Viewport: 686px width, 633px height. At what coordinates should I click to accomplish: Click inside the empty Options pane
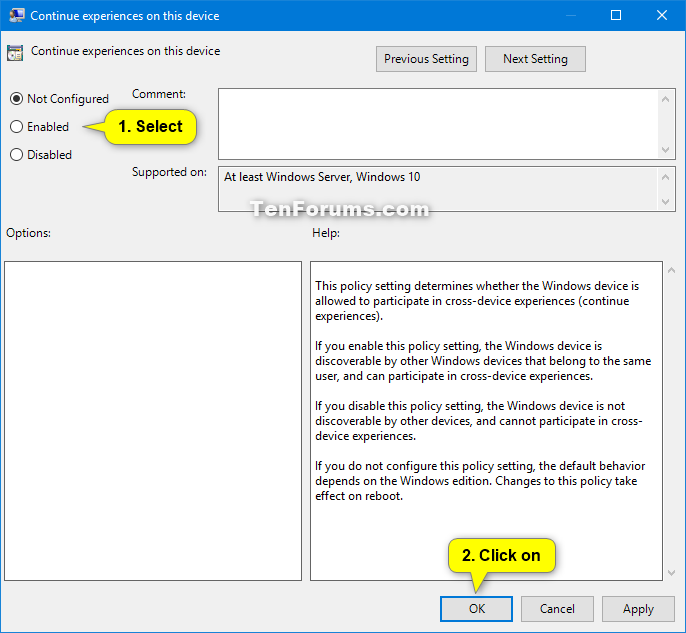(153, 421)
